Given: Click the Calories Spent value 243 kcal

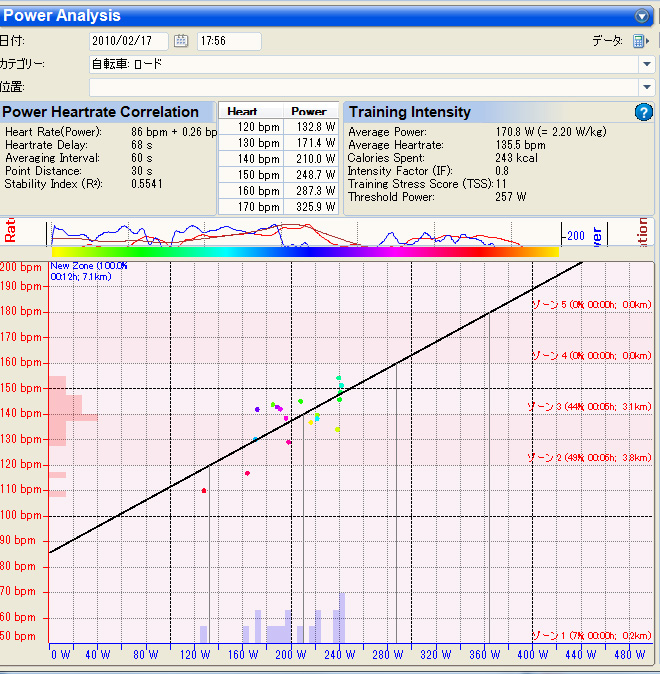Looking at the screenshot, I should coord(516,158).
